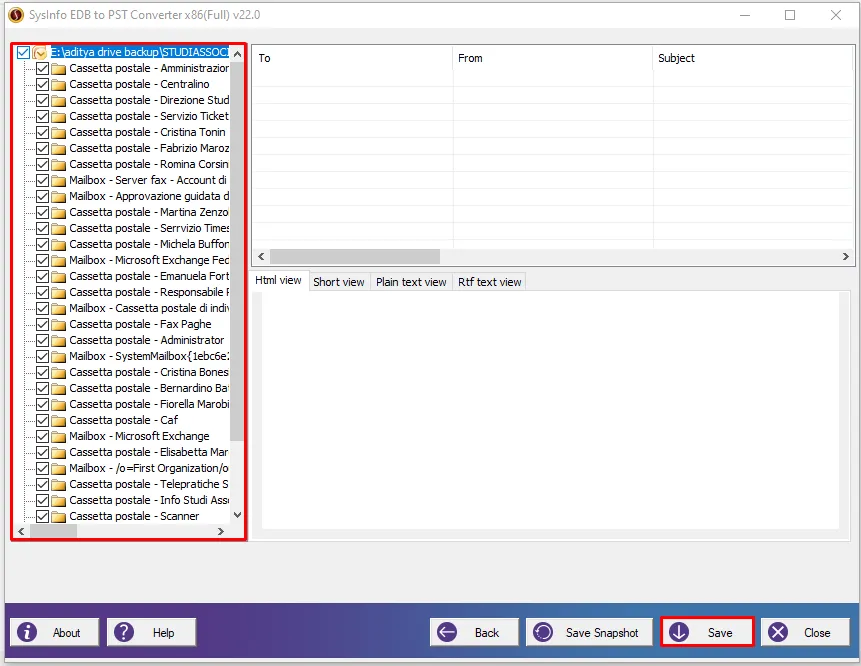Click tree panel scroll left arrow
The image size is (861, 666).
21,531
